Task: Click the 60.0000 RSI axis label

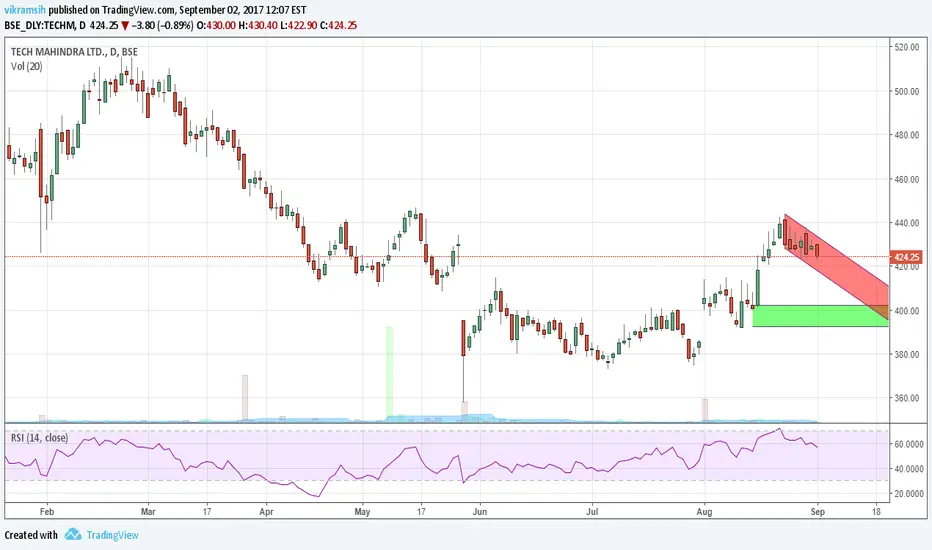Action: coord(909,444)
